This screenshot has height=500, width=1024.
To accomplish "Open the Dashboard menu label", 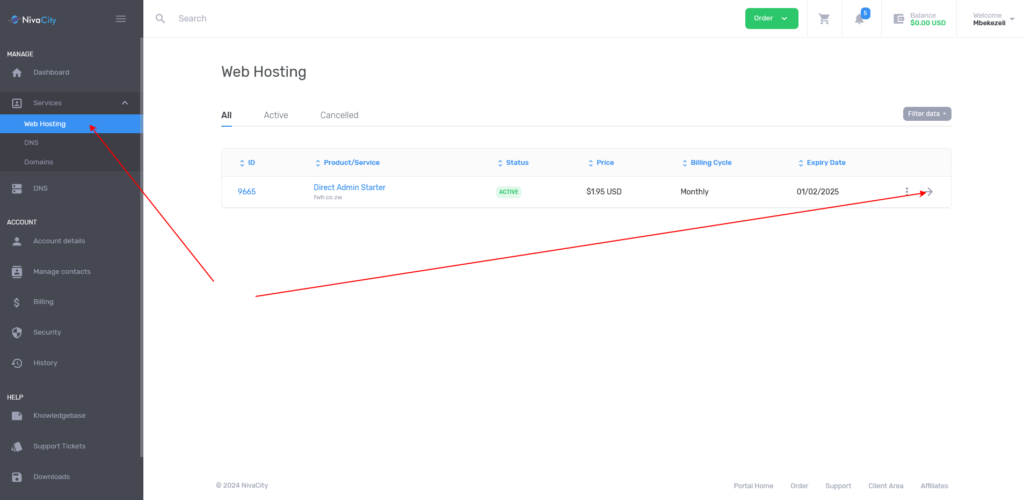I will [51, 72].
